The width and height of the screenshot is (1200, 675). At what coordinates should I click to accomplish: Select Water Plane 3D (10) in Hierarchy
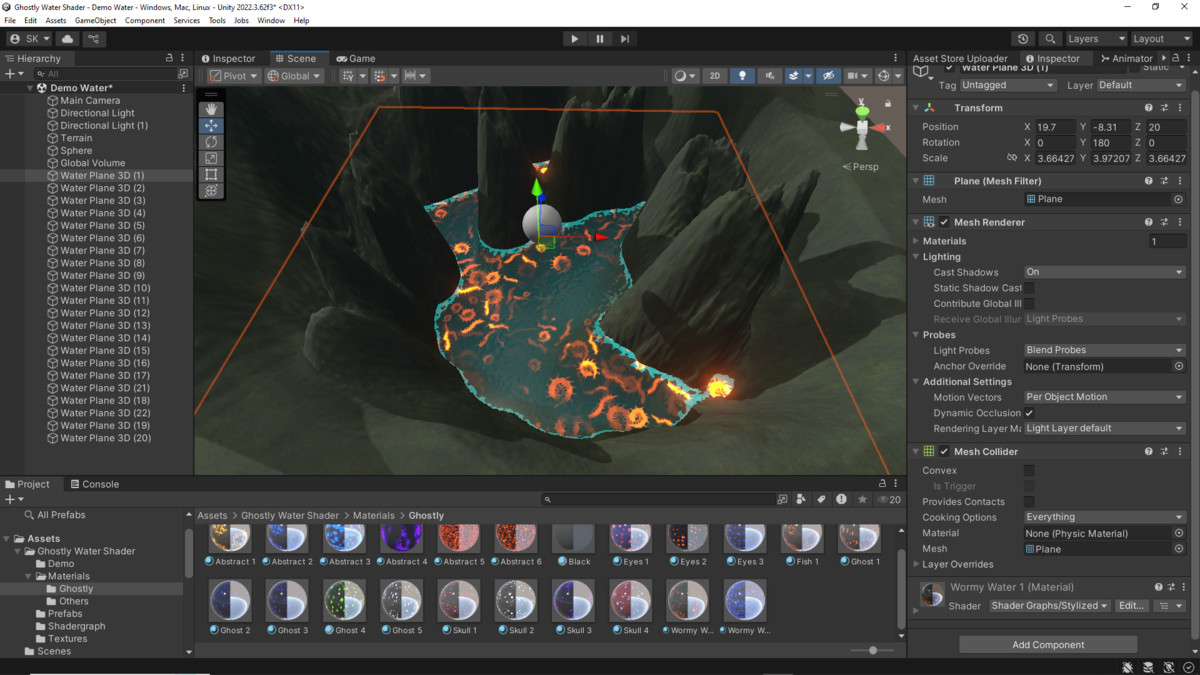105,288
